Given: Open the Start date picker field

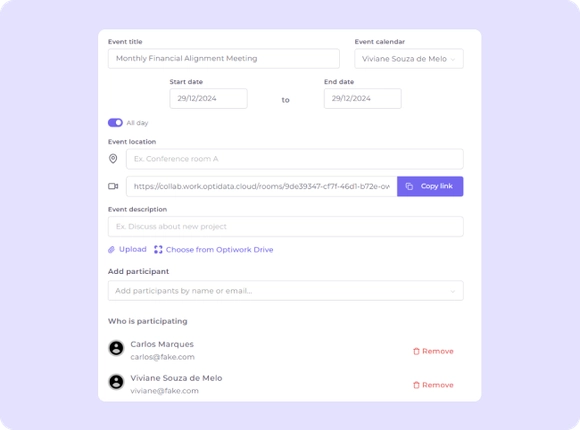Looking at the screenshot, I should 209,98.
